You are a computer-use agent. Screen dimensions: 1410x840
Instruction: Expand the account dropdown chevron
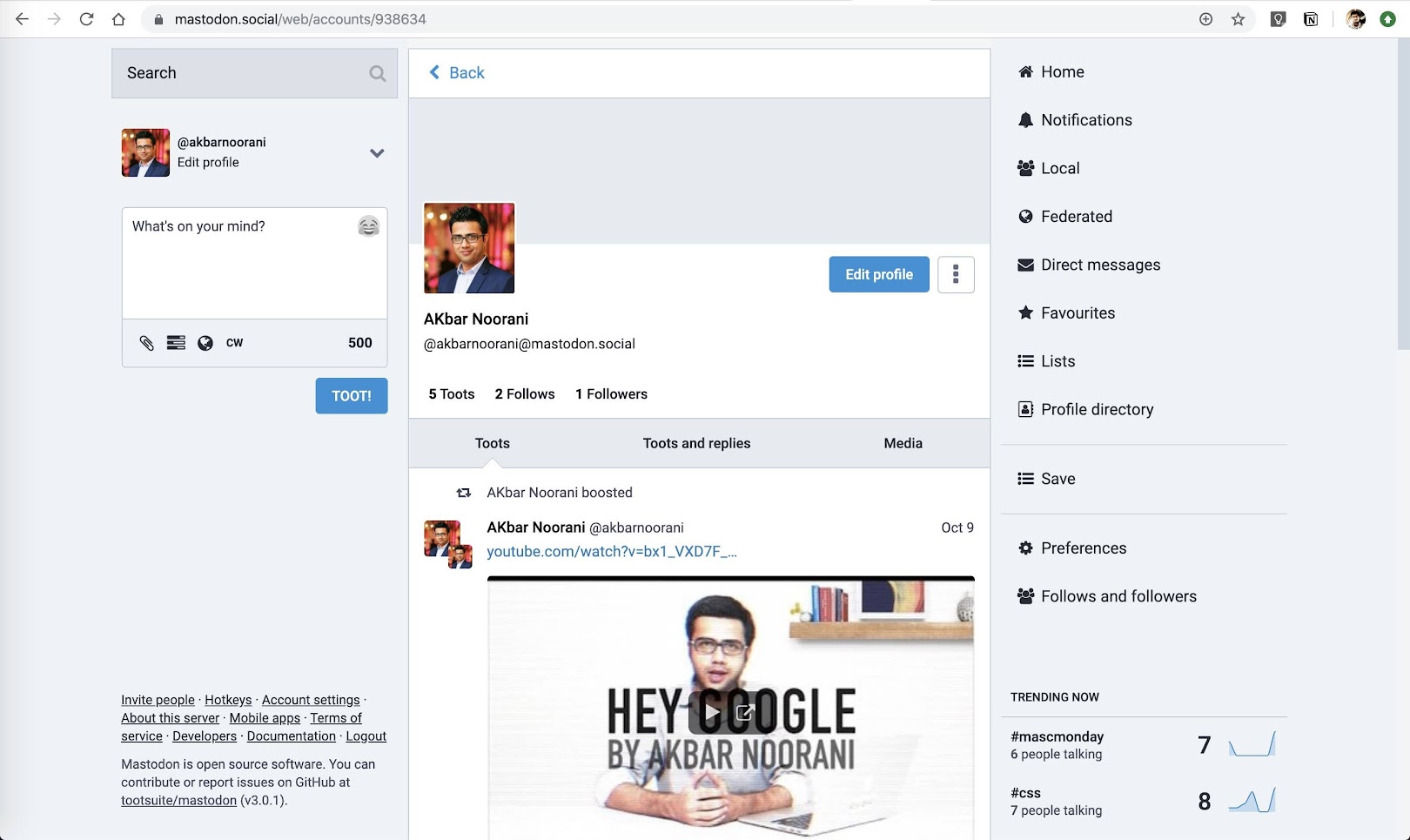coord(377,153)
